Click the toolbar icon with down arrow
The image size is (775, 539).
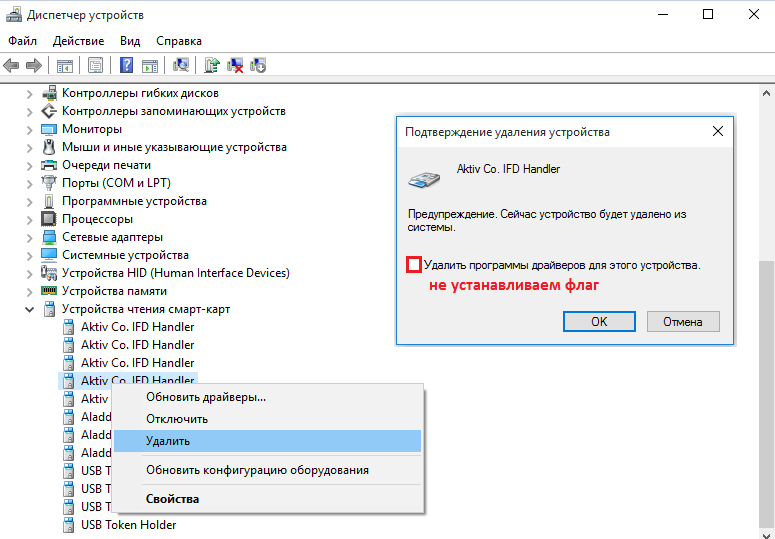(x=259, y=66)
